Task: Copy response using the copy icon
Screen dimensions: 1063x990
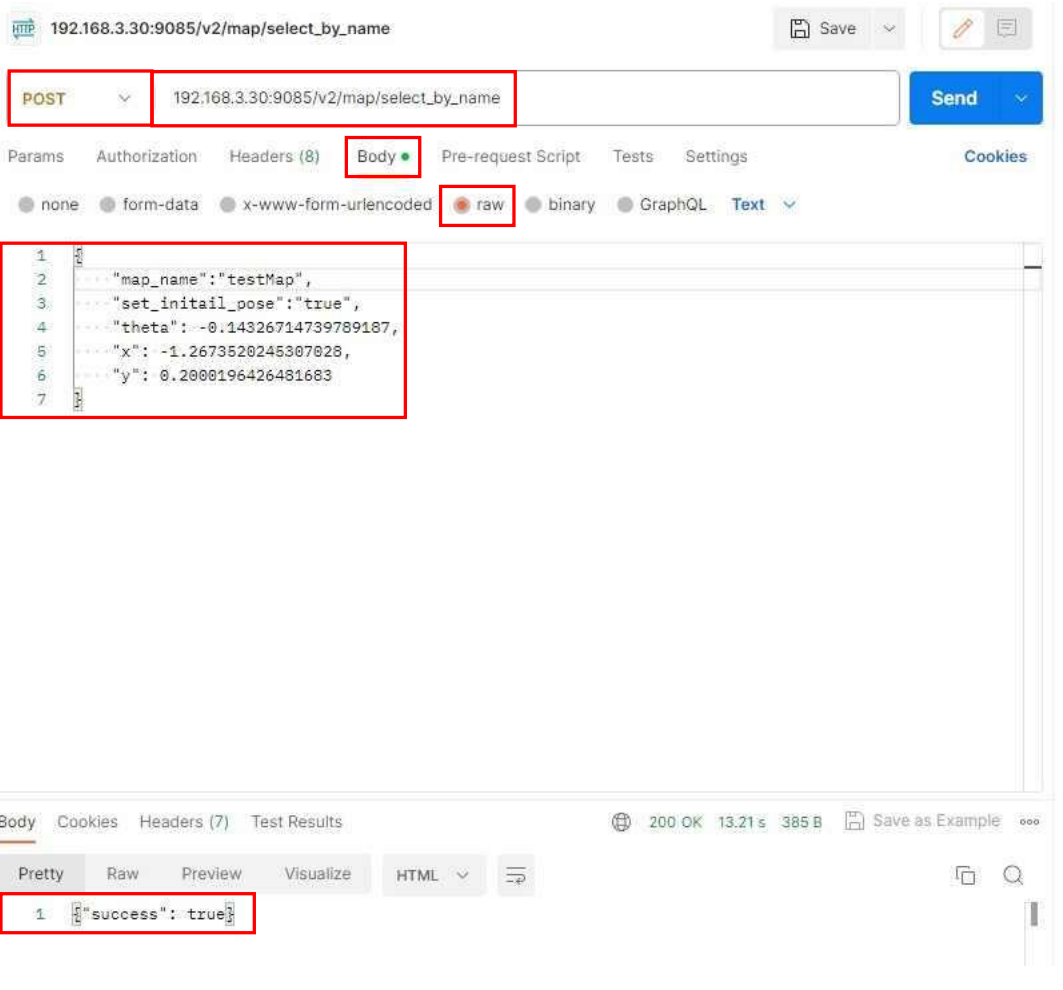Action: pos(965,876)
